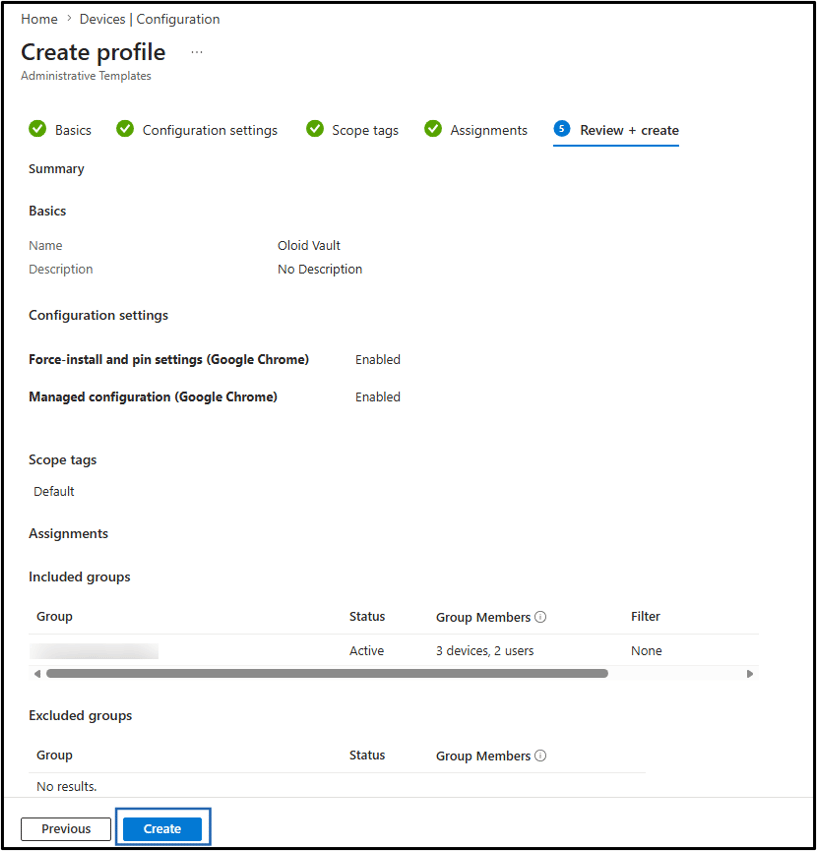Click the Managed configuration (Google Chrome) label
817x851 pixels.
click(x=153, y=397)
